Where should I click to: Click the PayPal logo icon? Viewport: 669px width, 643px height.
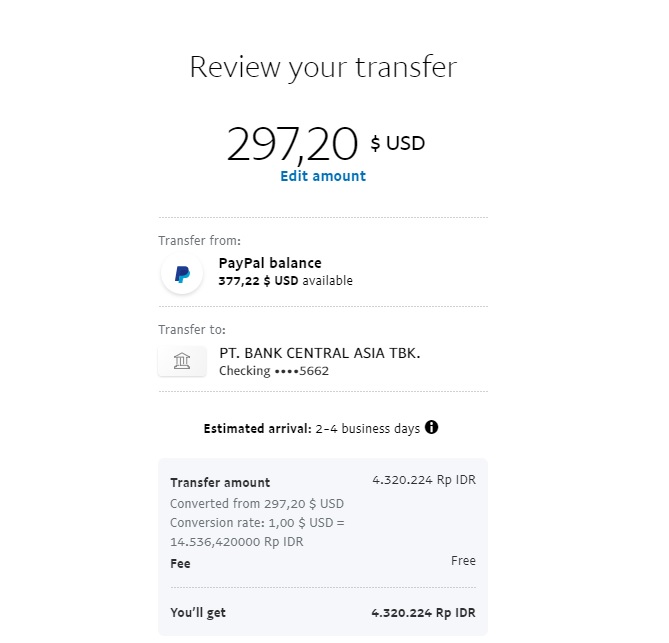182,274
